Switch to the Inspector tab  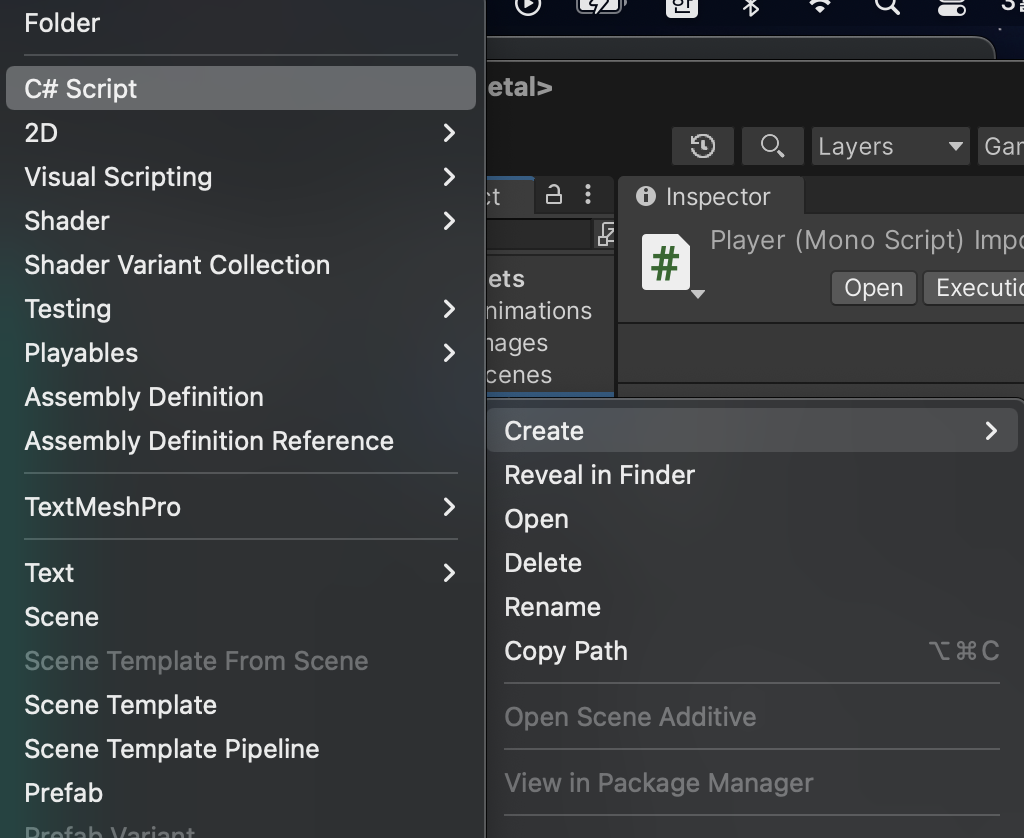[x=710, y=197]
